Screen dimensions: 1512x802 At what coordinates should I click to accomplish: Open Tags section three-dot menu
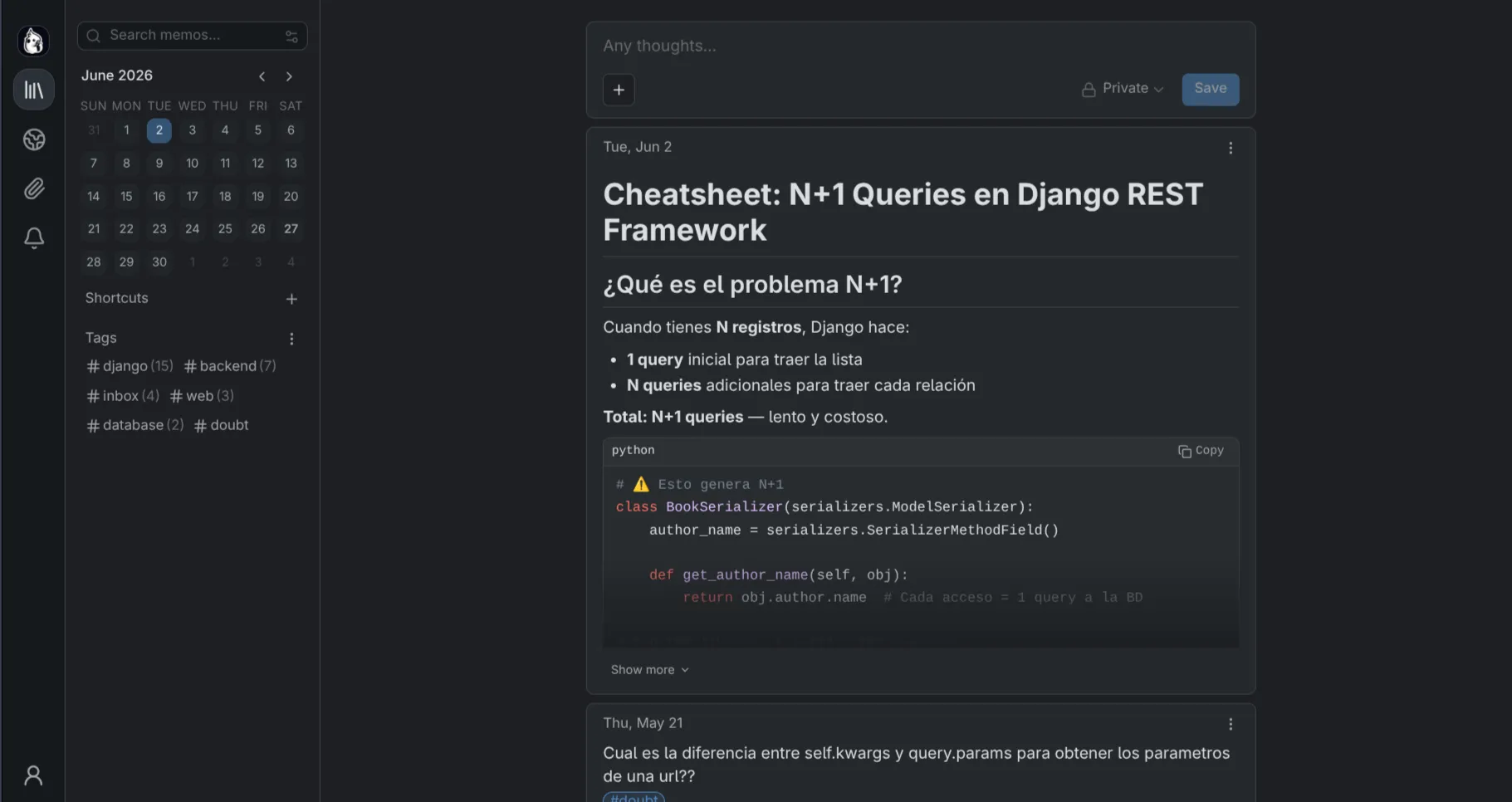[x=291, y=339]
